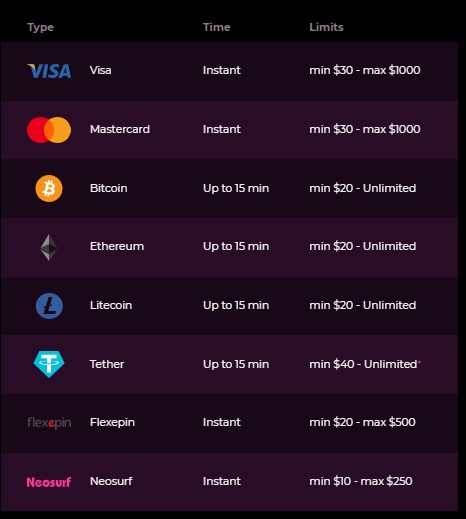
Task: Select Bitcoin's min $20 - Unlimited limit
Action: click(x=363, y=188)
